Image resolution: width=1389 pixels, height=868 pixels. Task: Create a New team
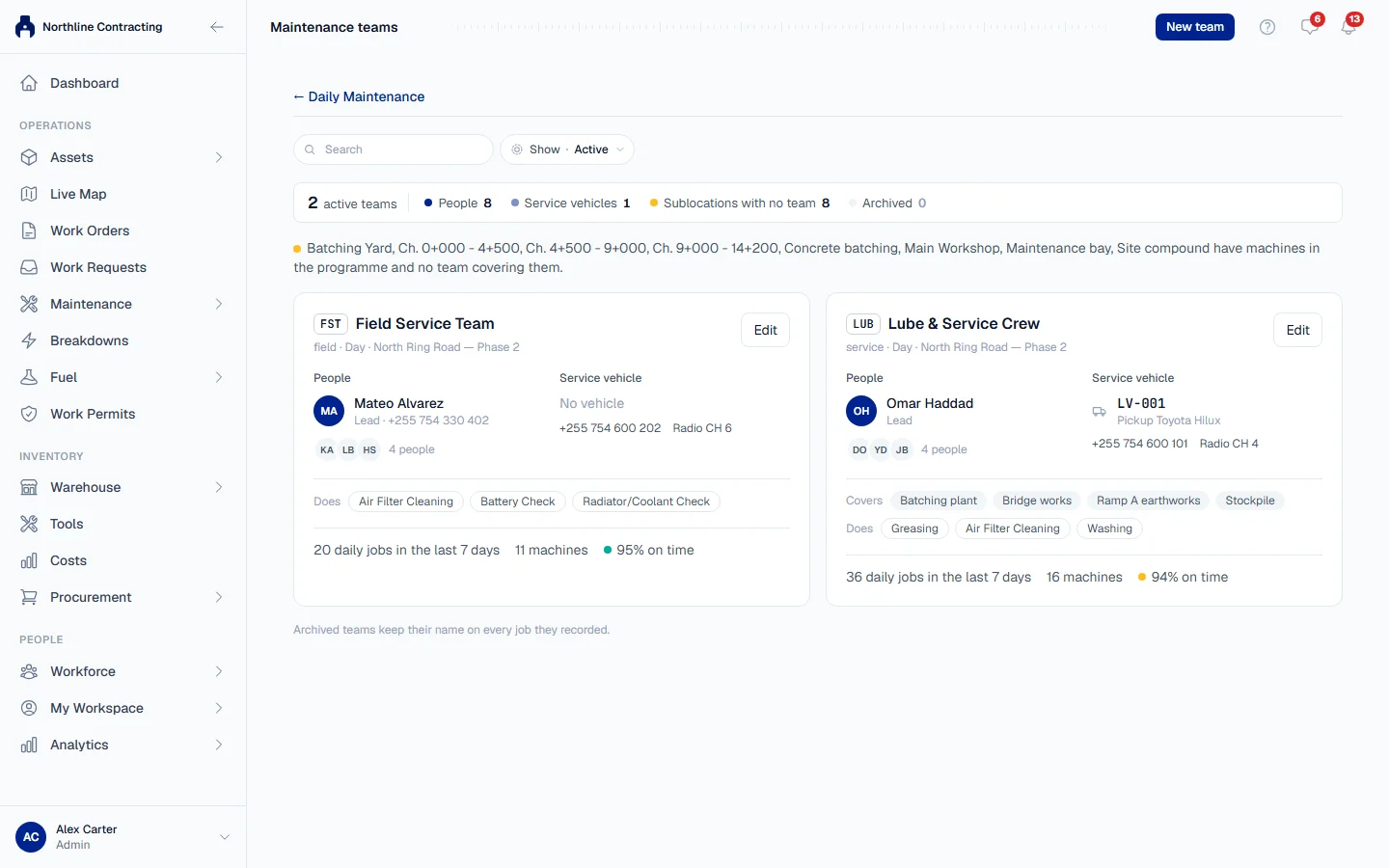pyautogui.click(x=1195, y=27)
